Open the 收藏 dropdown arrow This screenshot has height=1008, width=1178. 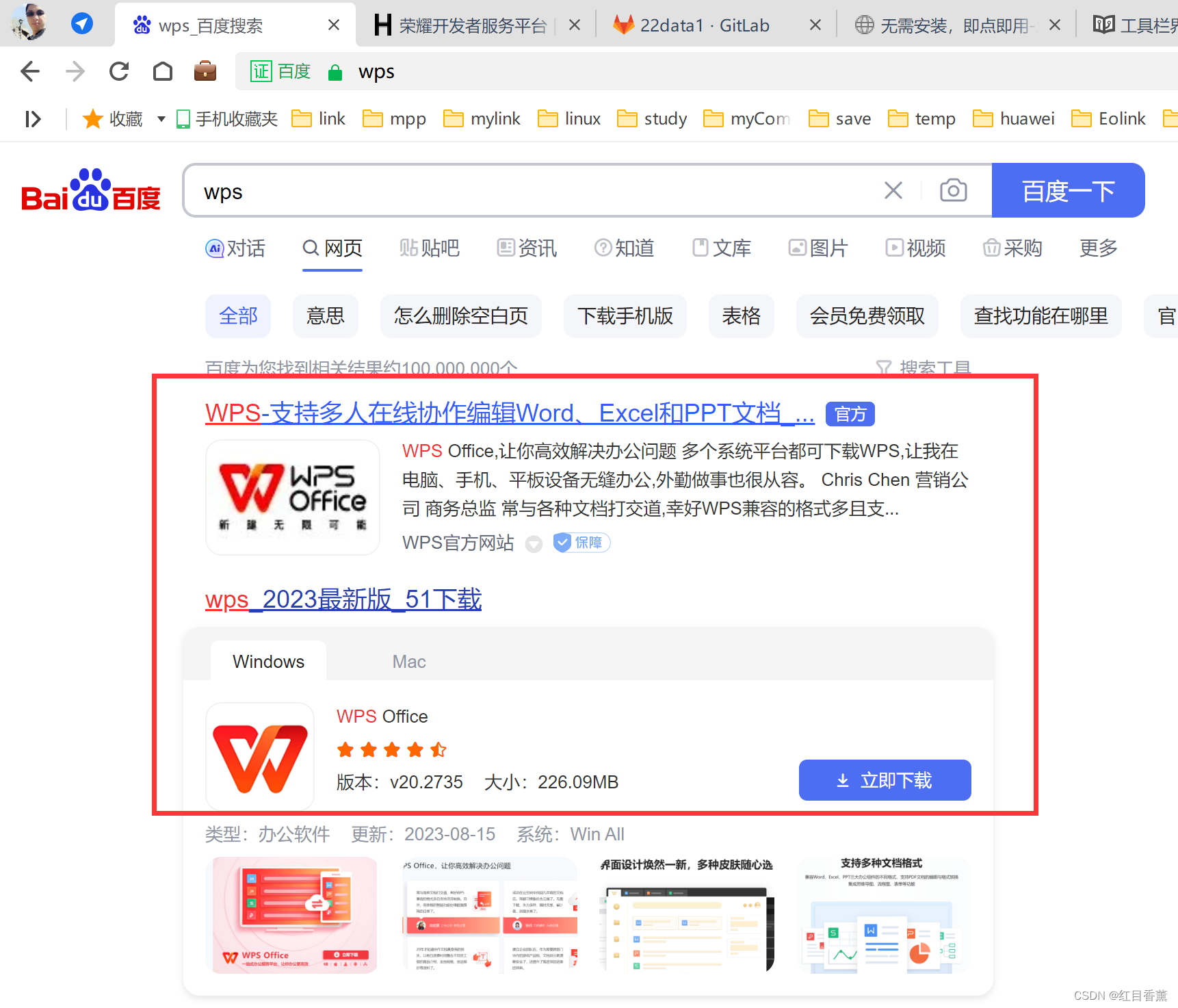pyautogui.click(x=161, y=119)
